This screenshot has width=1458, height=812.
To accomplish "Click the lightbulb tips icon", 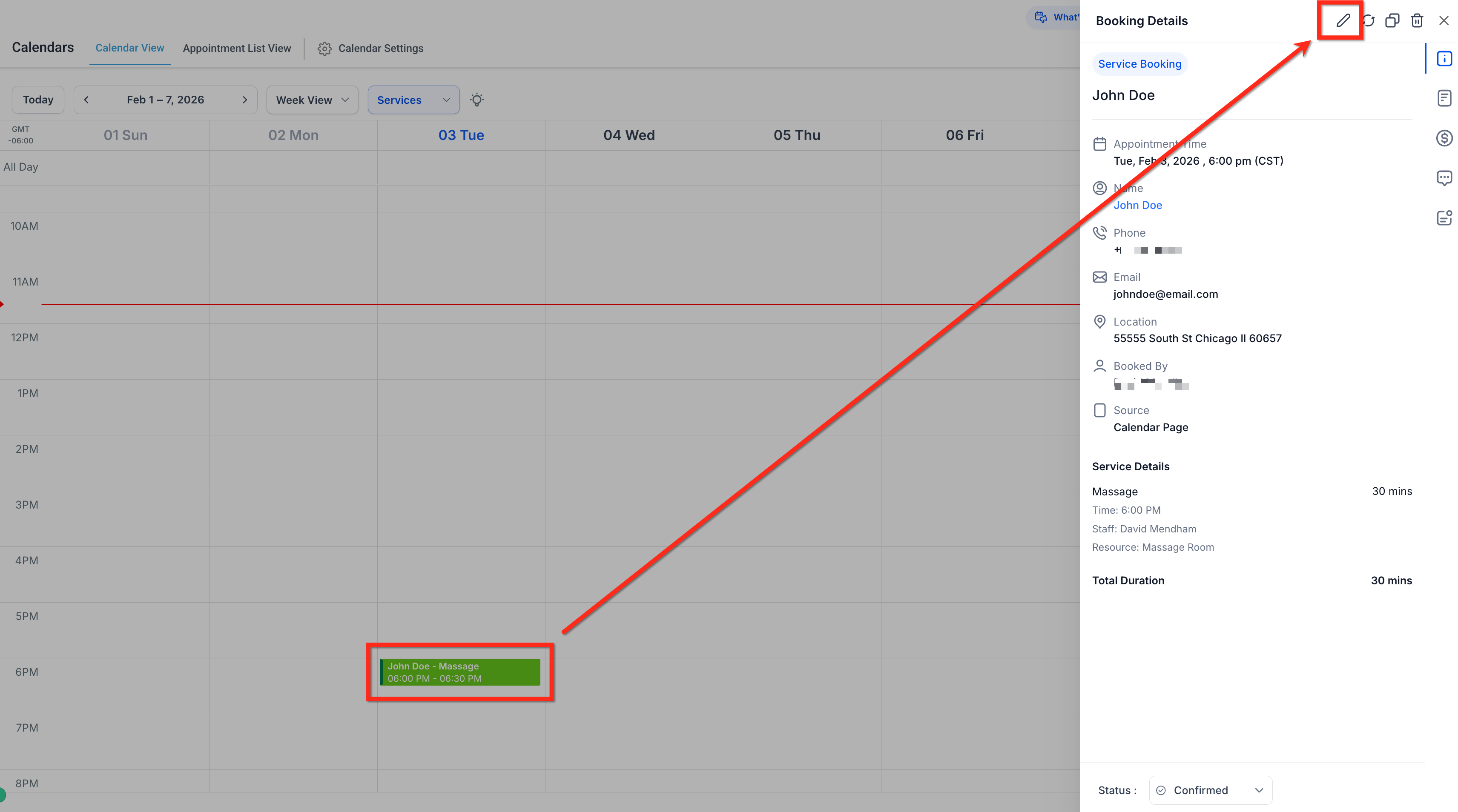I will click(x=476, y=100).
